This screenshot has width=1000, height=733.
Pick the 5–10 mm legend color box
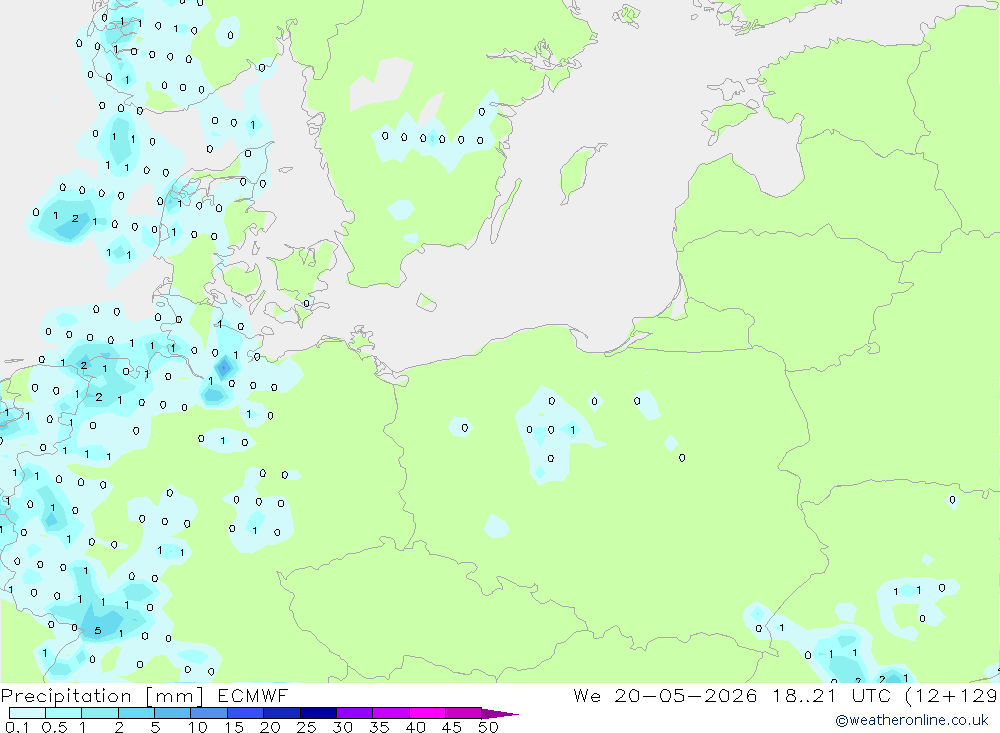coord(172,713)
